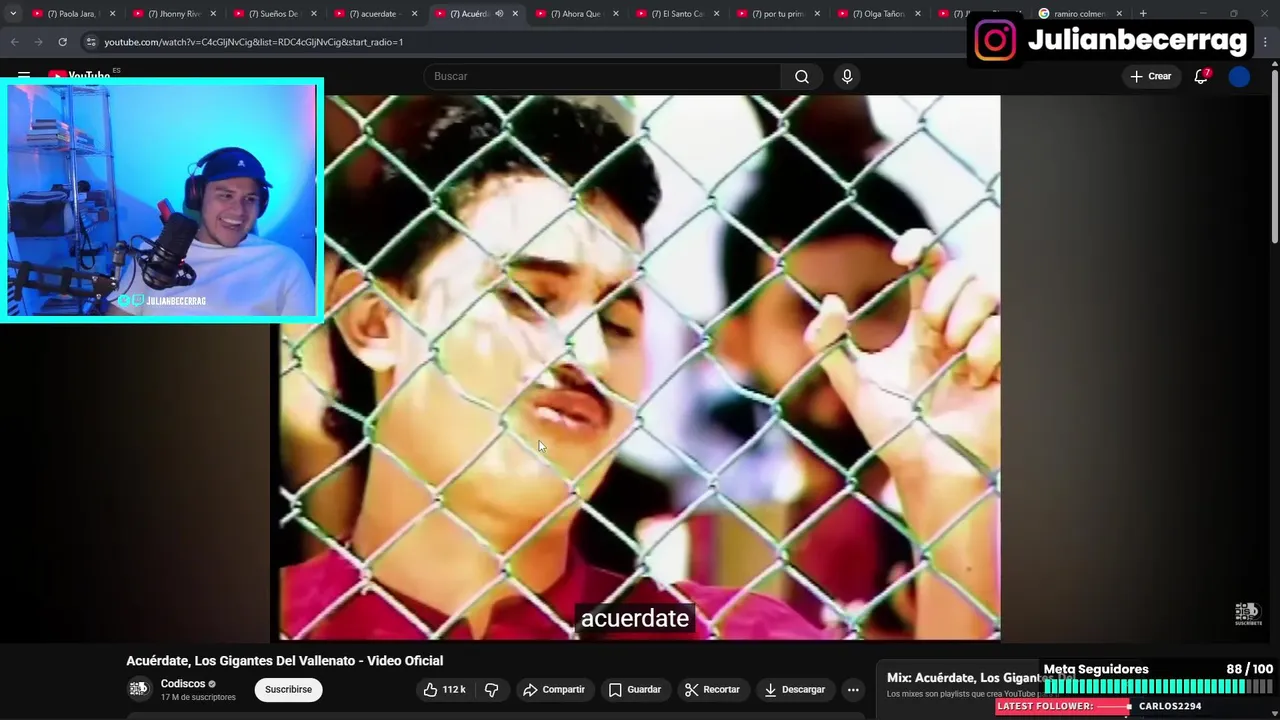This screenshot has height=720, width=1280.
Task: Click the YouTube Buscar search field
Action: click(603, 76)
